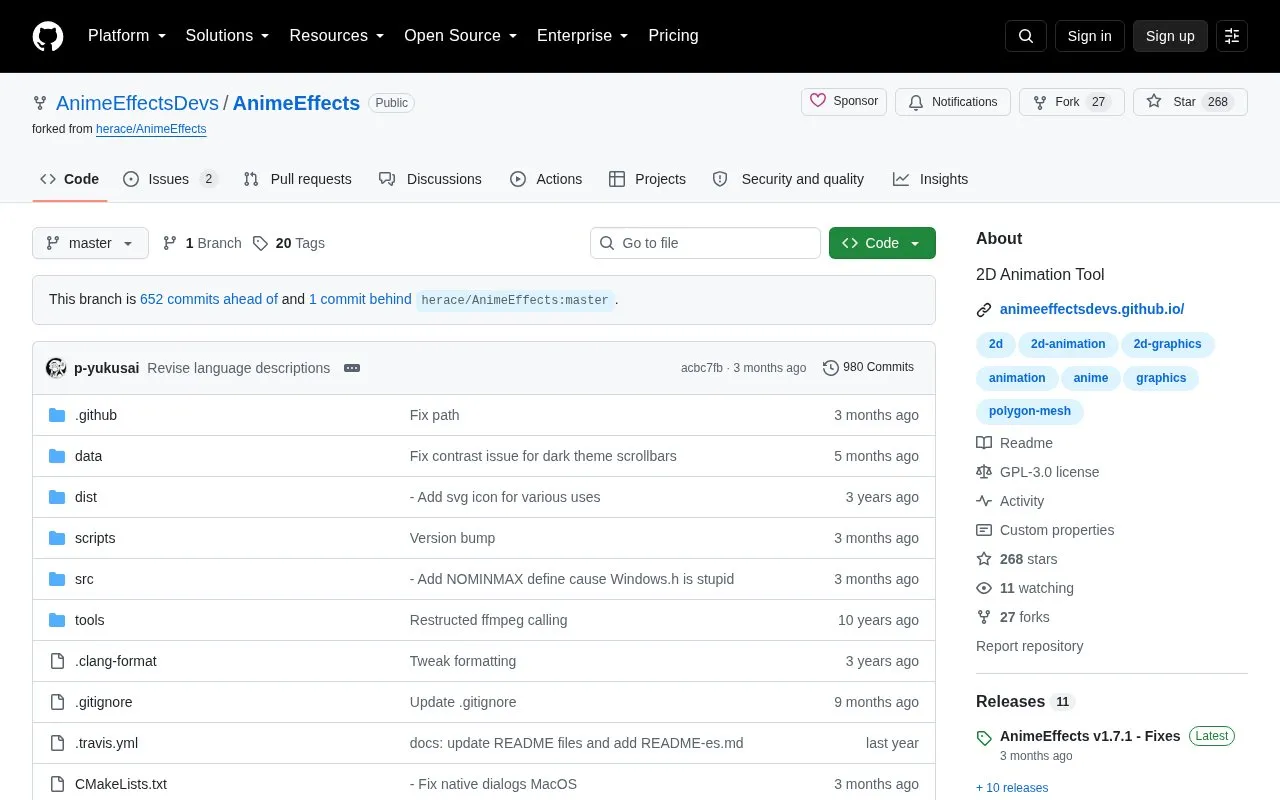Open the Notifications bell button

pyautogui.click(x=953, y=102)
